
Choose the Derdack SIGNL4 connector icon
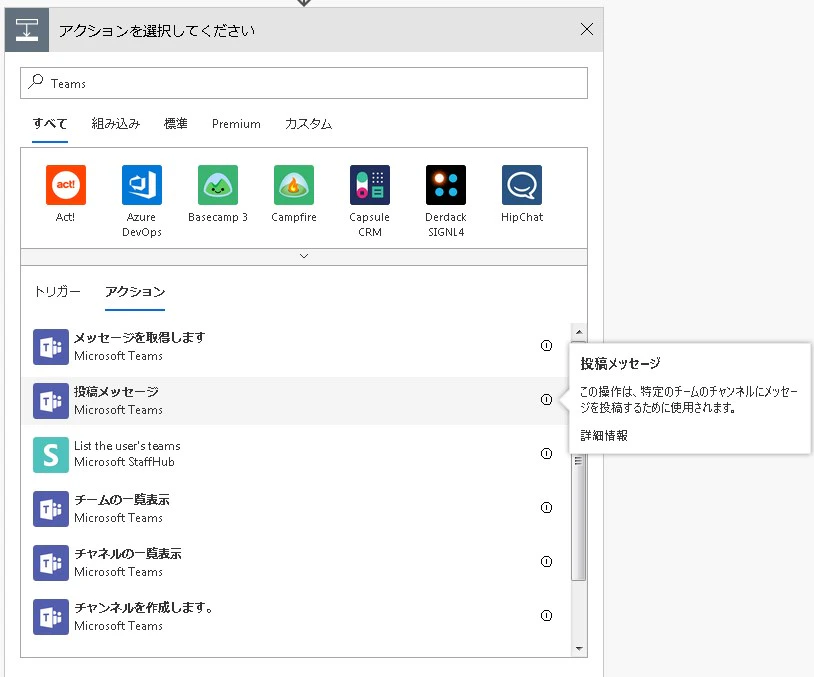(x=446, y=185)
